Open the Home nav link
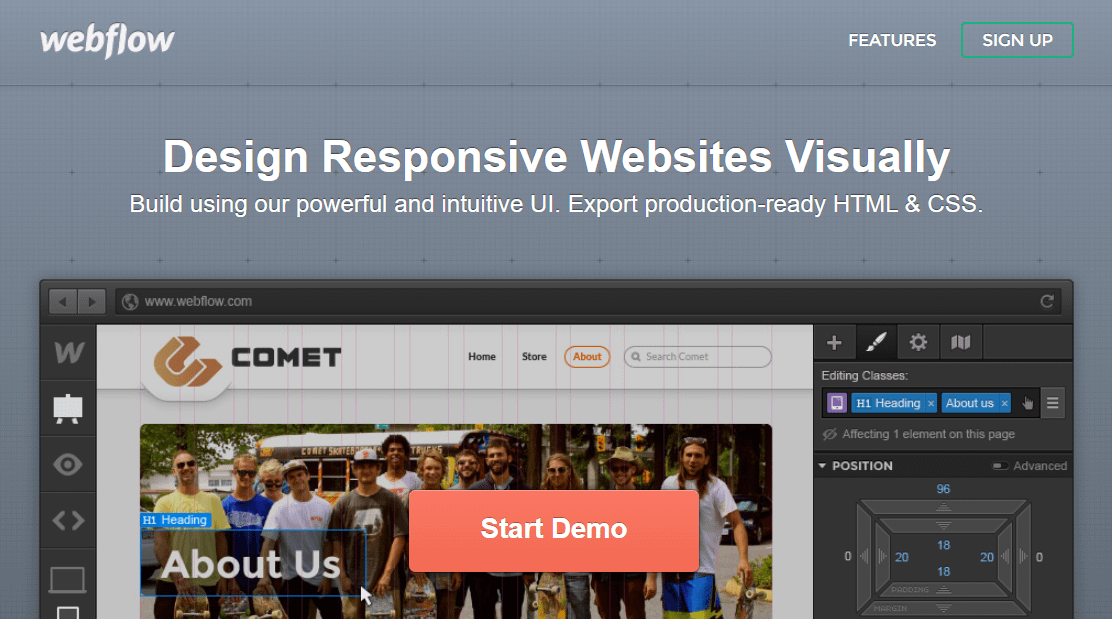 pos(482,357)
